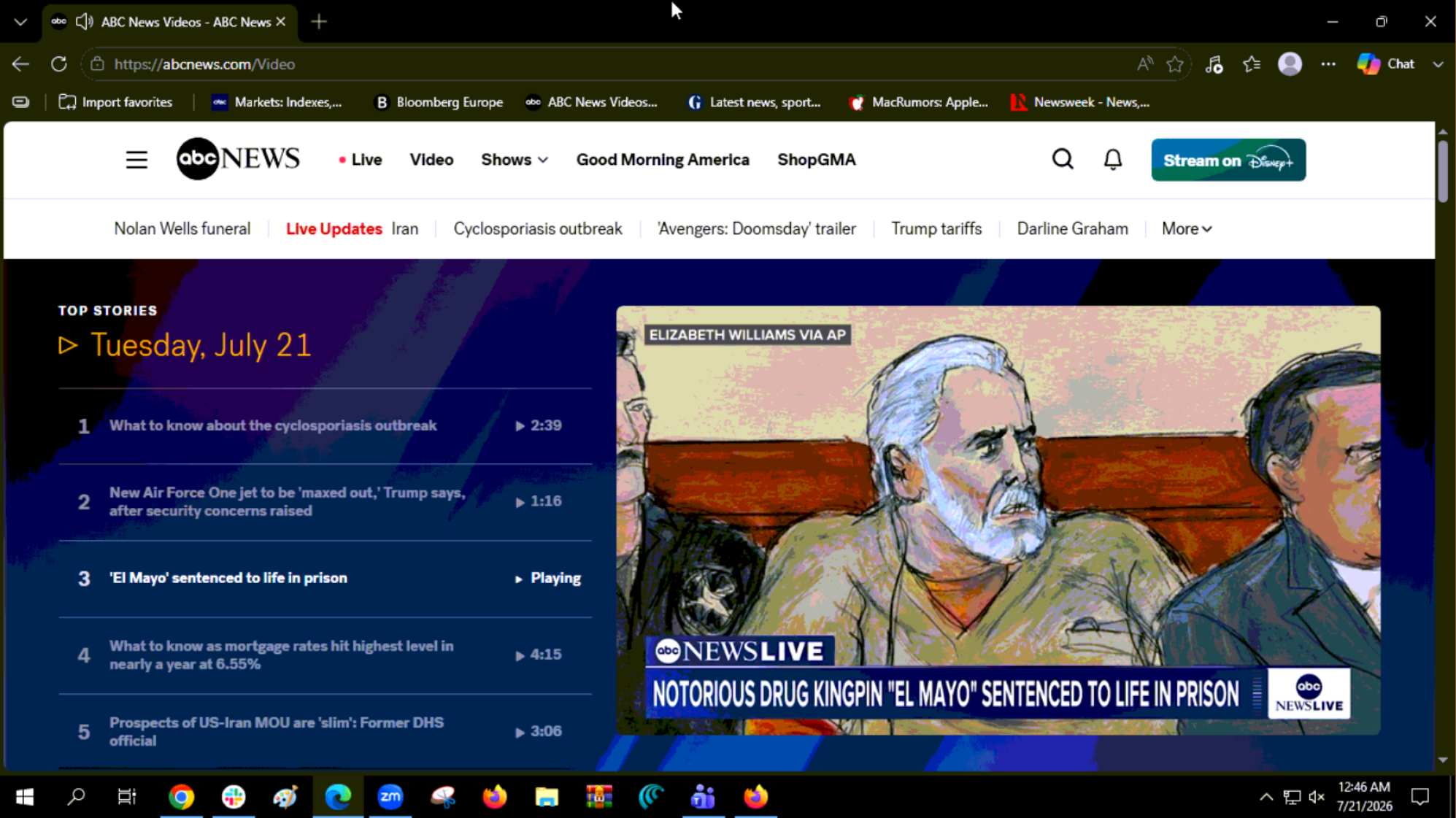Click the notifications bell icon
This screenshot has width=1456, height=818.
(x=1112, y=159)
